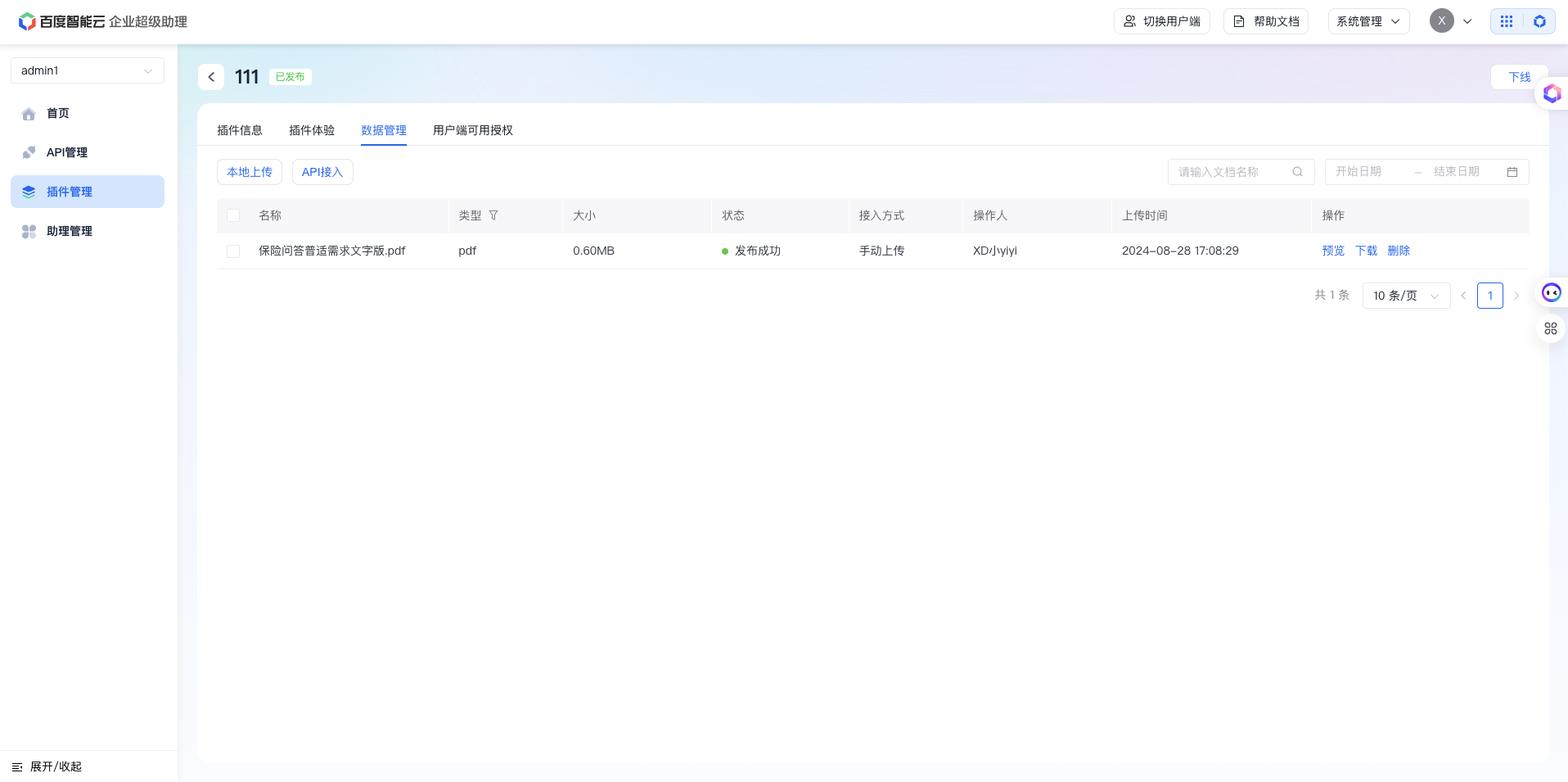Open API管理 in sidebar menu

[x=88, y=152]
